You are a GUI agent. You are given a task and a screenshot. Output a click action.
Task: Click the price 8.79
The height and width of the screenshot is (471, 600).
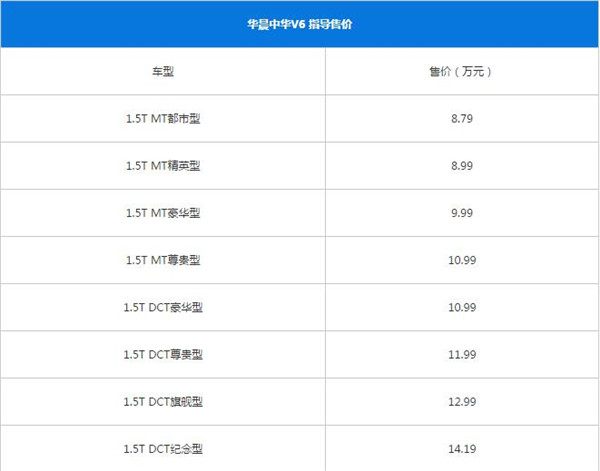(x=462, y=119)
